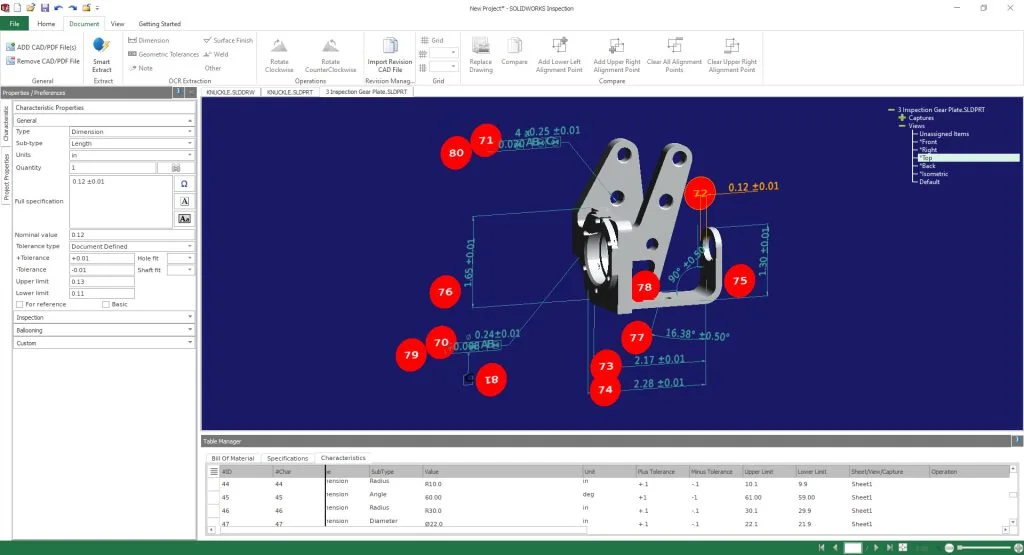Click the ADD CAD/PDF File(s) icon

click(x=10, y=47)
